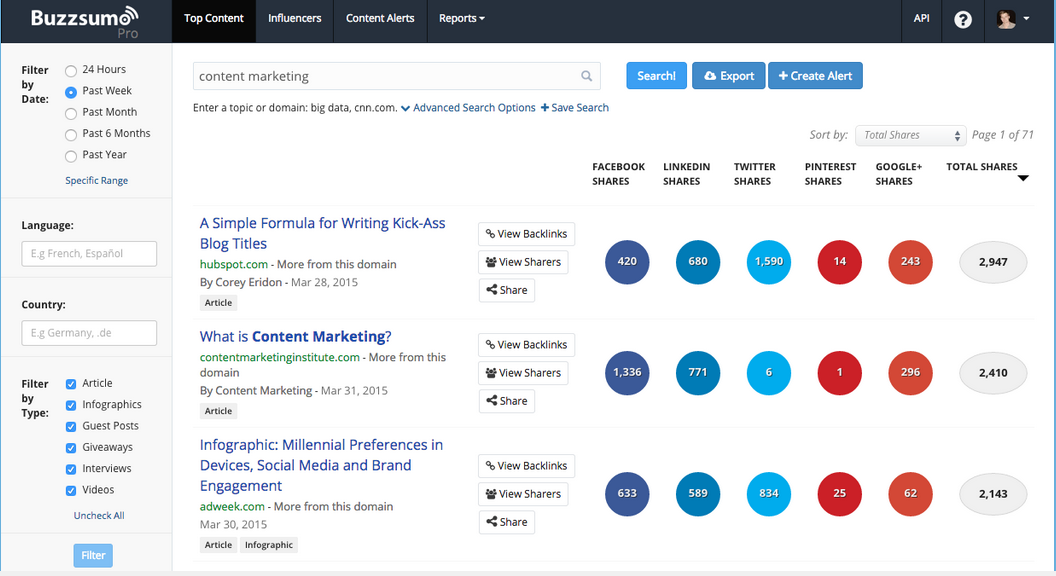View Backlinks for Kick-Ass Blog Titles article
Screen dimensions: 1056x576
[x=527, y=234]
